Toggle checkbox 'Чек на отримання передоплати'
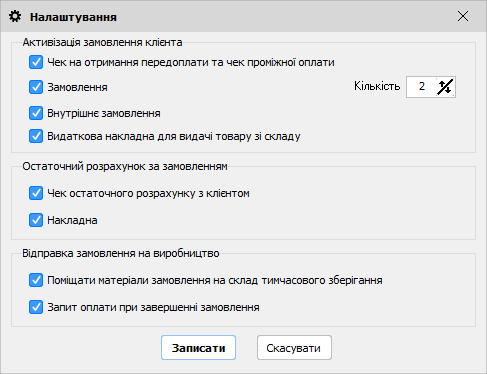The height and width of the screenshot is (374, 487). 36,62
